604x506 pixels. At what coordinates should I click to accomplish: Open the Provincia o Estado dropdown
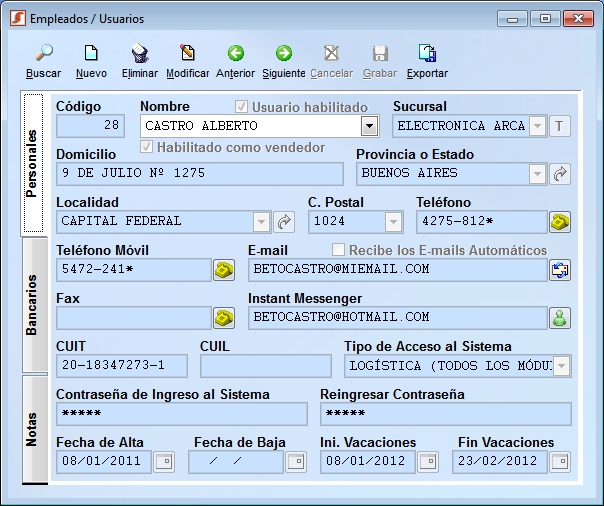[x=538, y=174]
